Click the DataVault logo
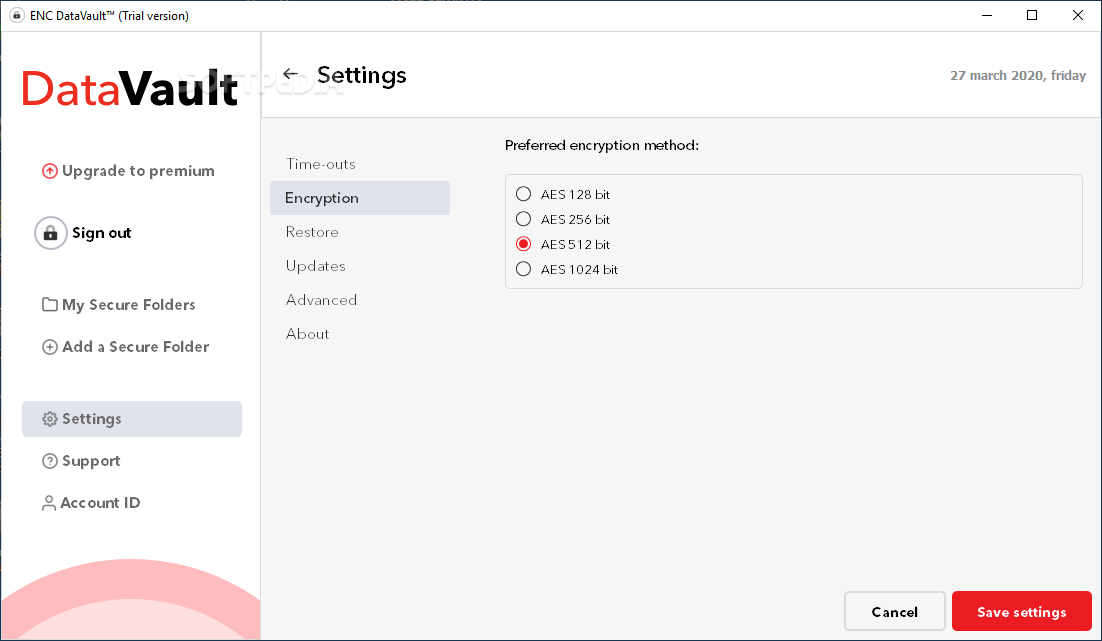1102x641 pixels. [130, 89]
